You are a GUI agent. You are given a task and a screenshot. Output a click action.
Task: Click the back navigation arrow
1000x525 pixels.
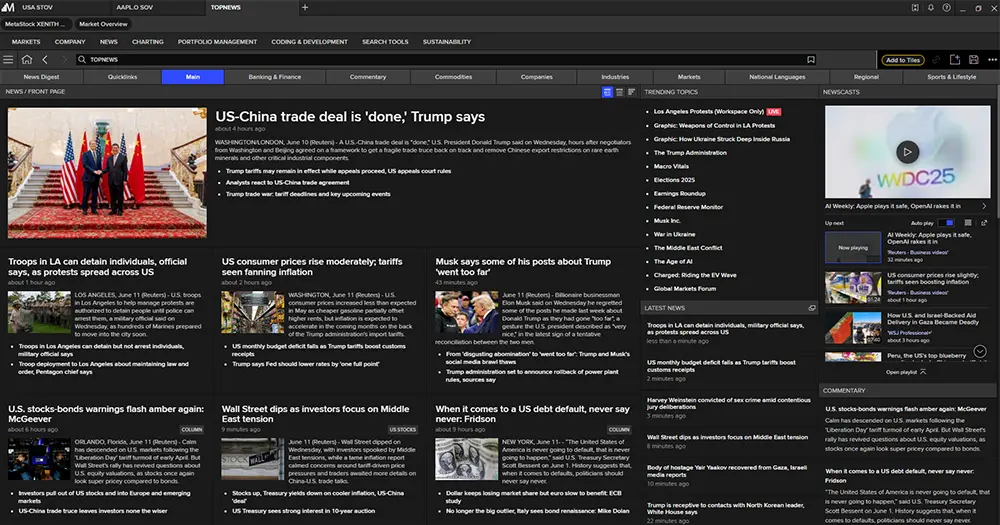[x=45, y=60]
